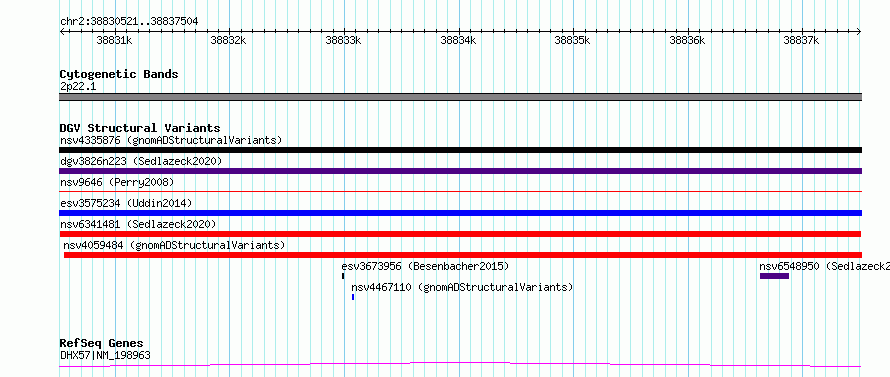890x377 pixels.
Task: Click the short purple nsv6548950 bar
Action: coord(774,276)
